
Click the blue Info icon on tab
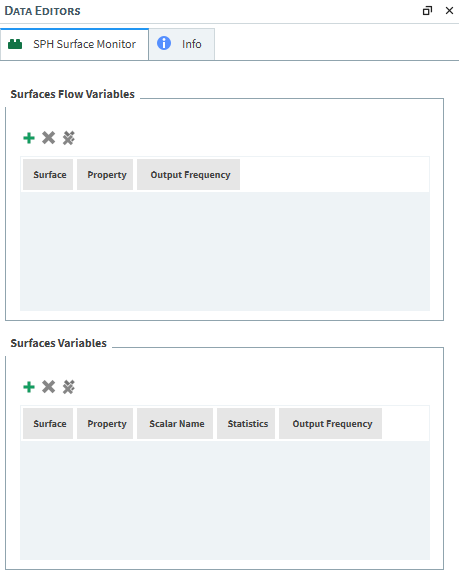pyautogui.click(x=164, y=43)
